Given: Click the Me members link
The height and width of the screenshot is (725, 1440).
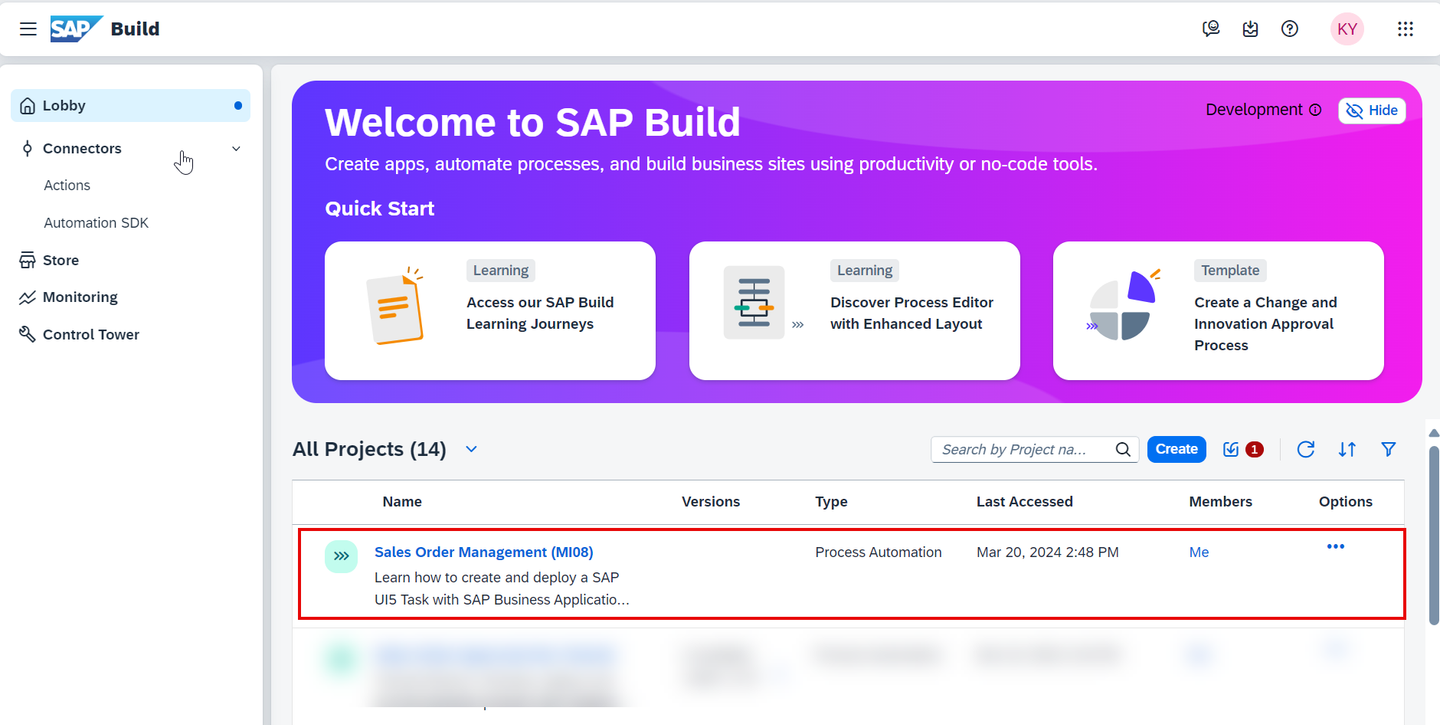Looking at the screenshot, I should click(x=1199, y=552).
